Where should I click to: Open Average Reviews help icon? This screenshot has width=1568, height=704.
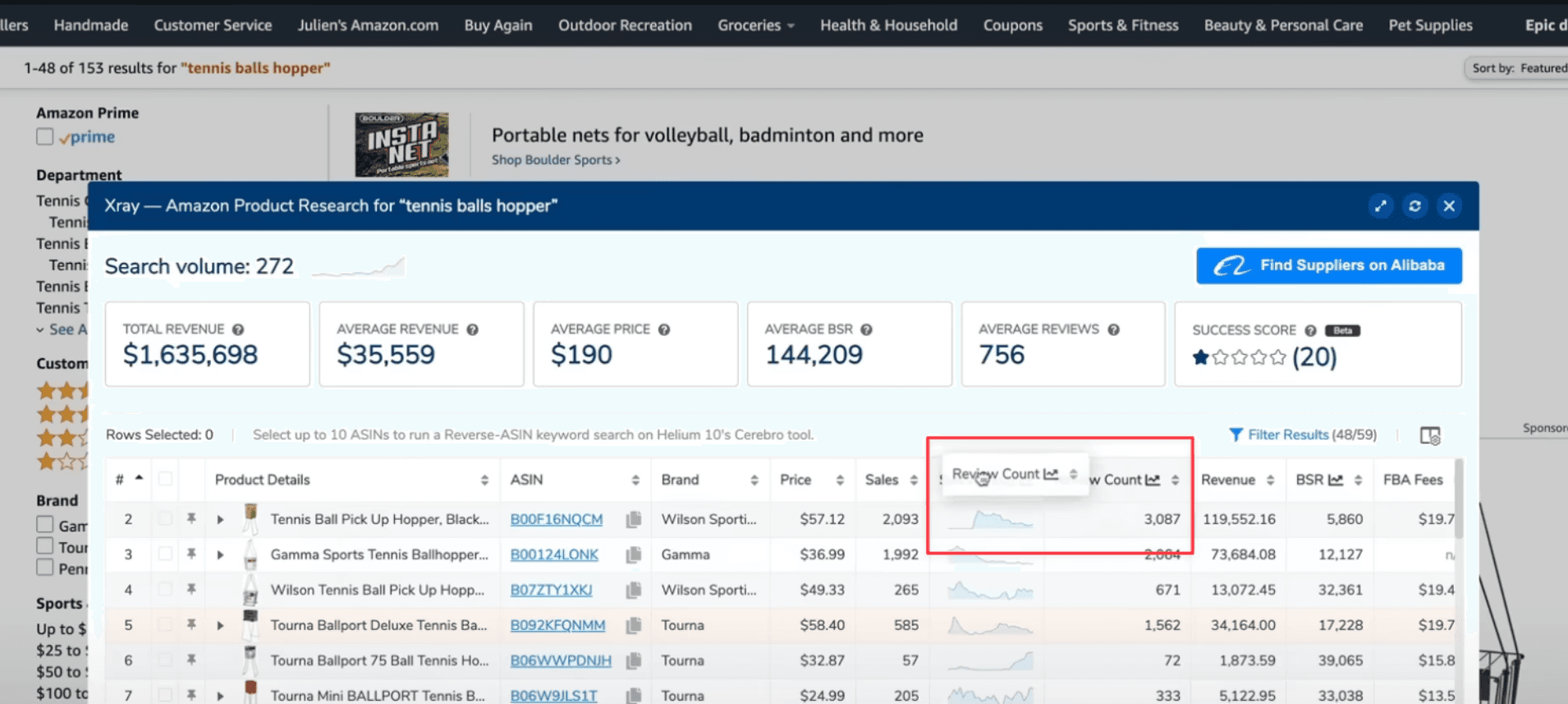pos(1113,329)
